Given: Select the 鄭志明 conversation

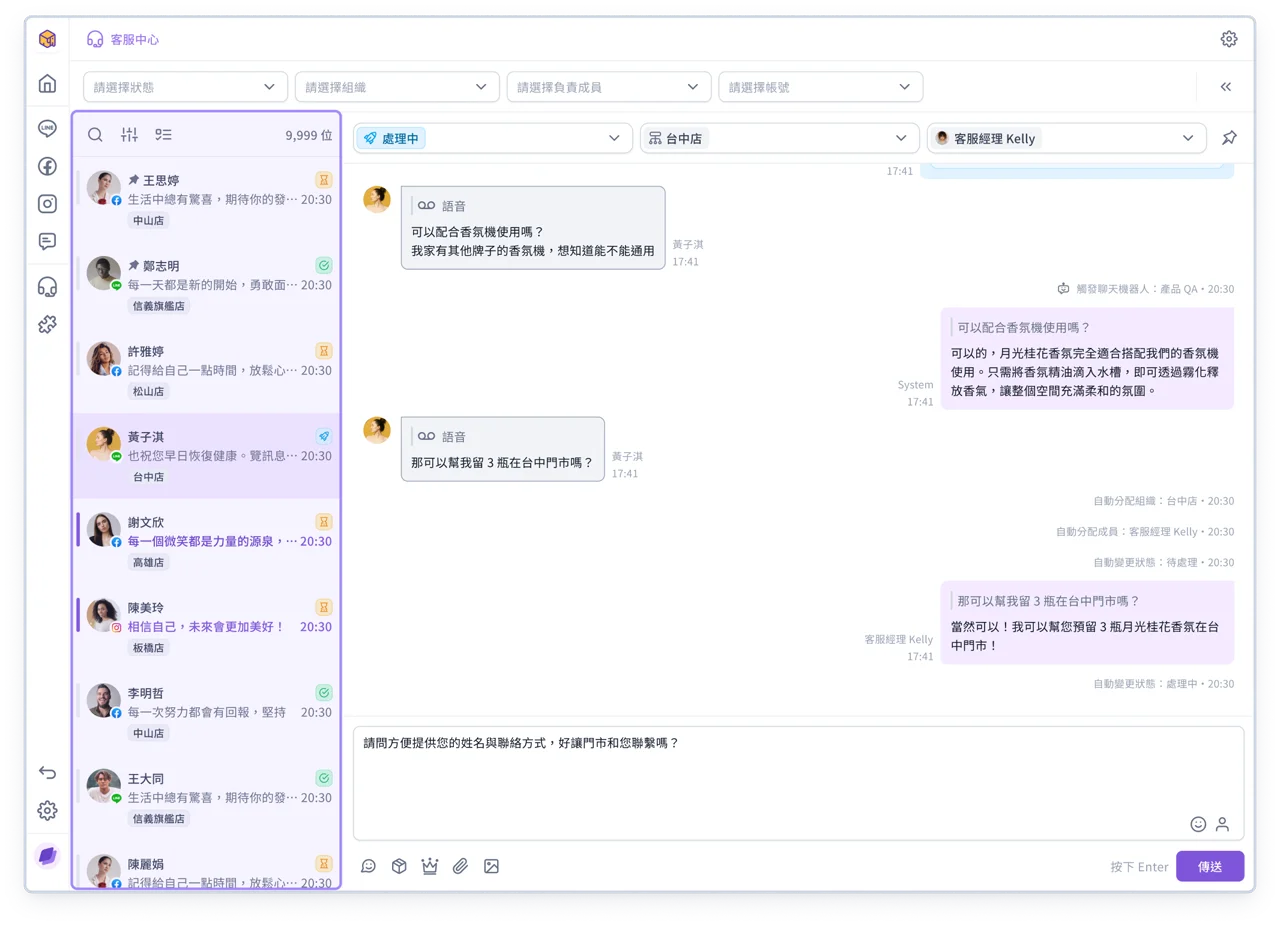Looking at the screenshot, I should [206, 285].
